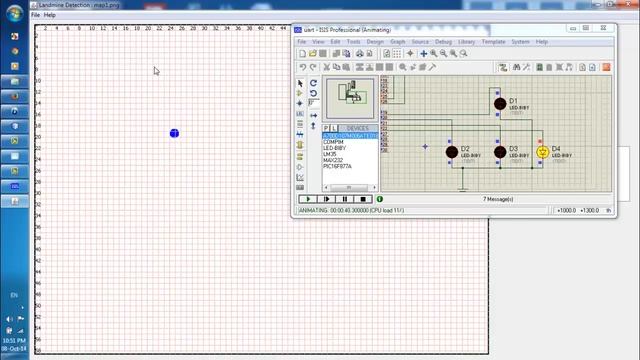Save the design with disk icon
The image size is (640, 360).
323,53
